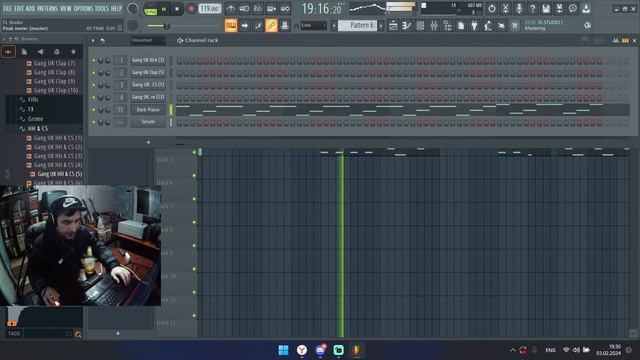Toggle the countdown before recording icon

click(258, 9)
